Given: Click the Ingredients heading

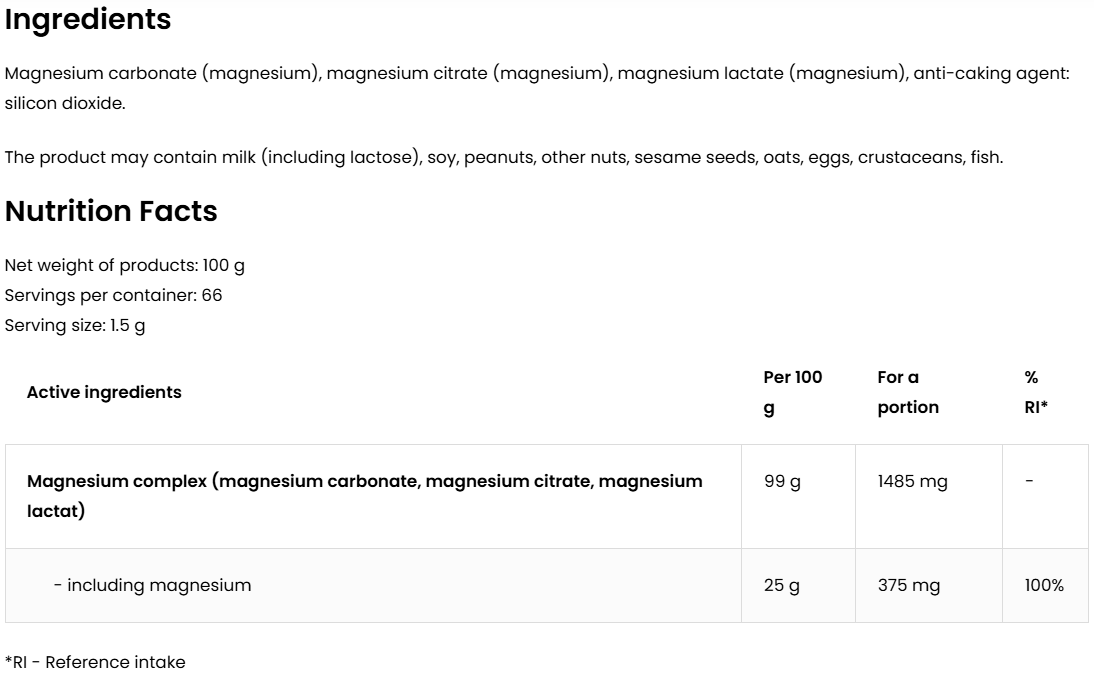Looking at the screenshot, I should click(88, 20).
